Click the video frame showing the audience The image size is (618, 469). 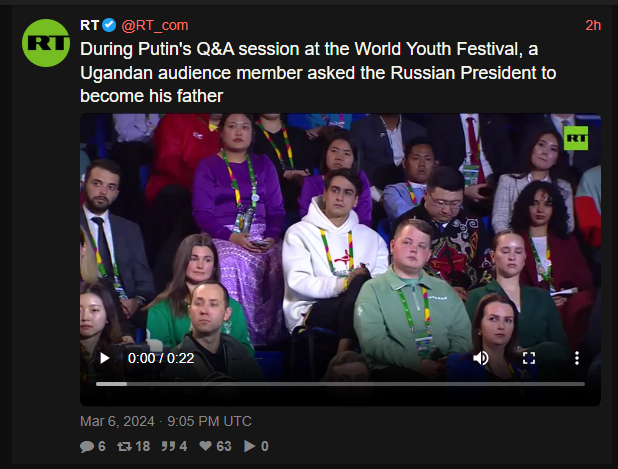click(340, 236)
